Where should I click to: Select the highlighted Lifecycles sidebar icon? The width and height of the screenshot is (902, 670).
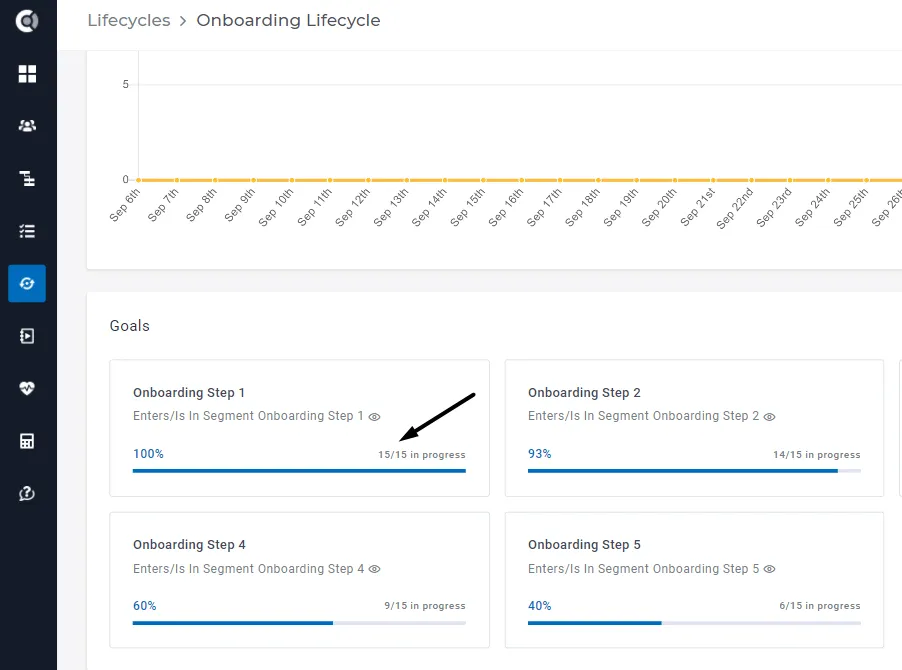coord(27,284)
